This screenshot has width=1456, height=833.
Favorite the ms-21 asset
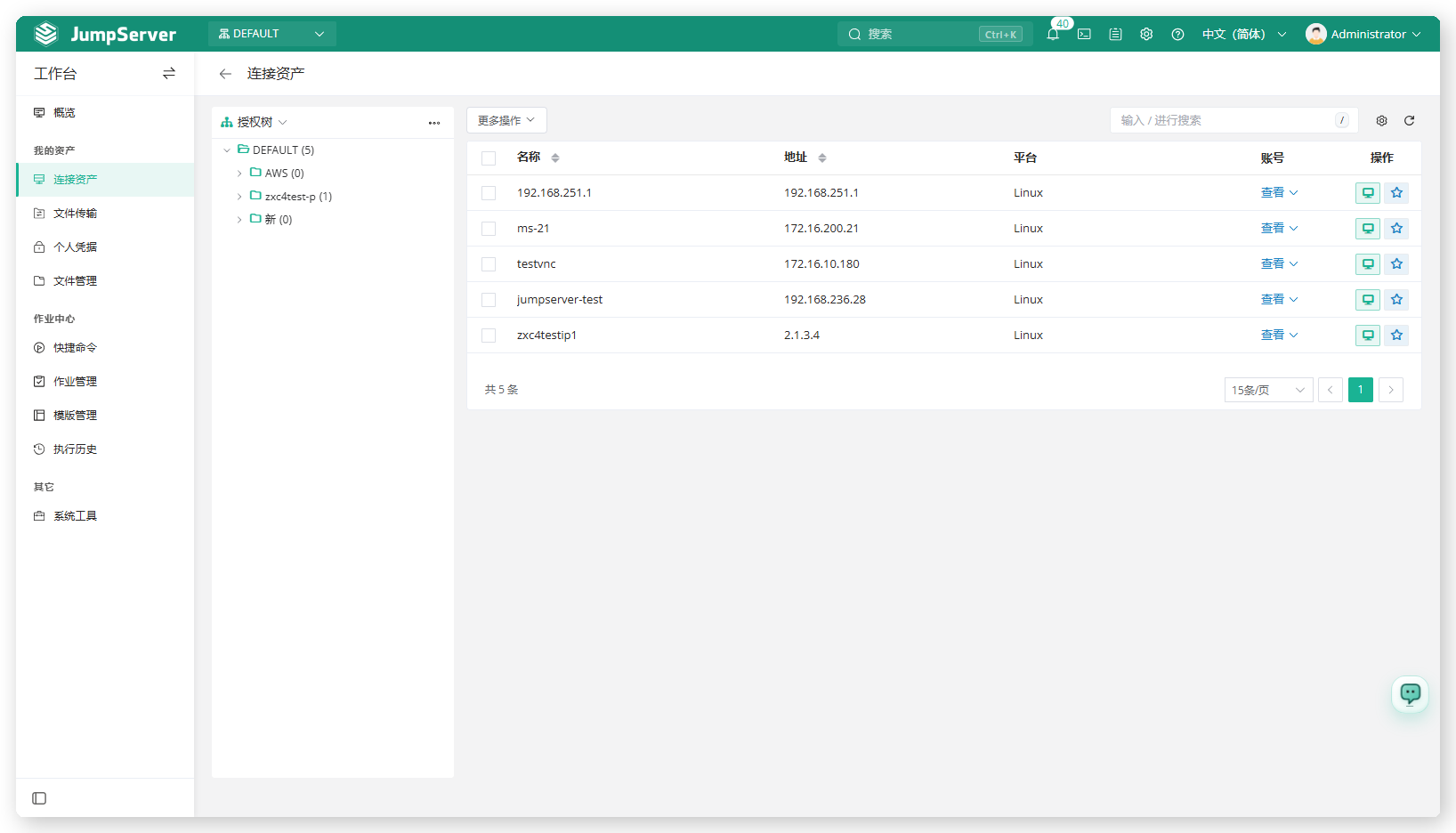tap(1396, 229)
